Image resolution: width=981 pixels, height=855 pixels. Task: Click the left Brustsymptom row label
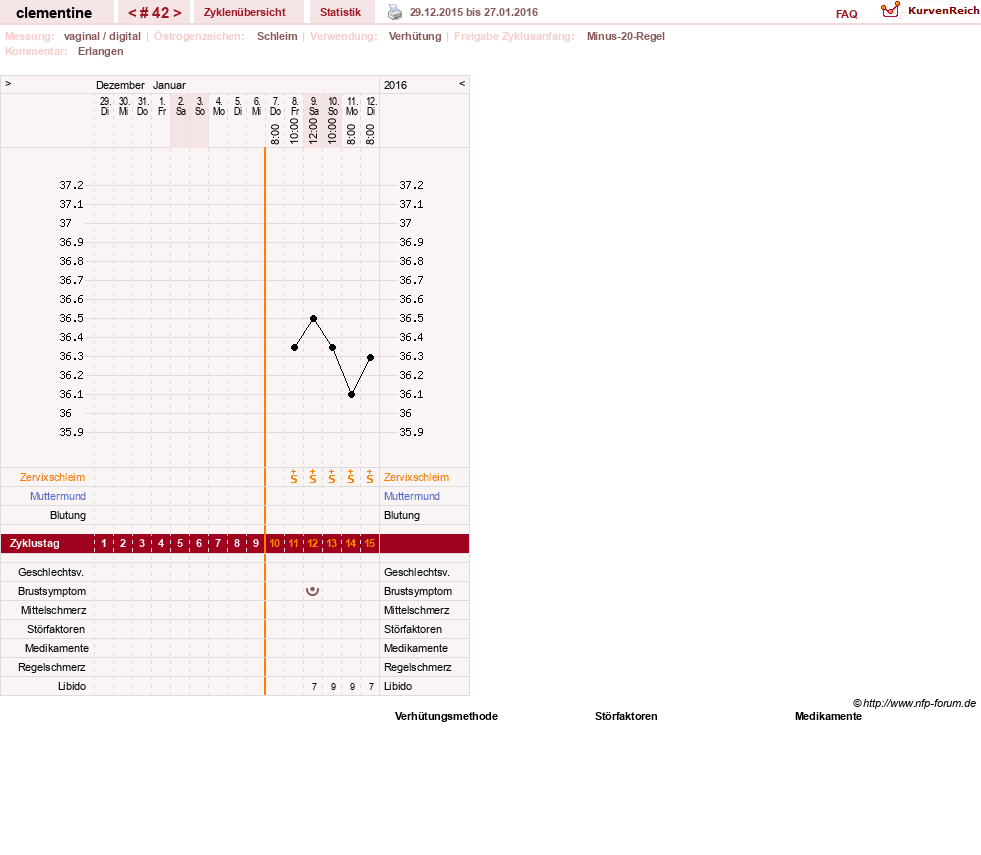(52, 591)
